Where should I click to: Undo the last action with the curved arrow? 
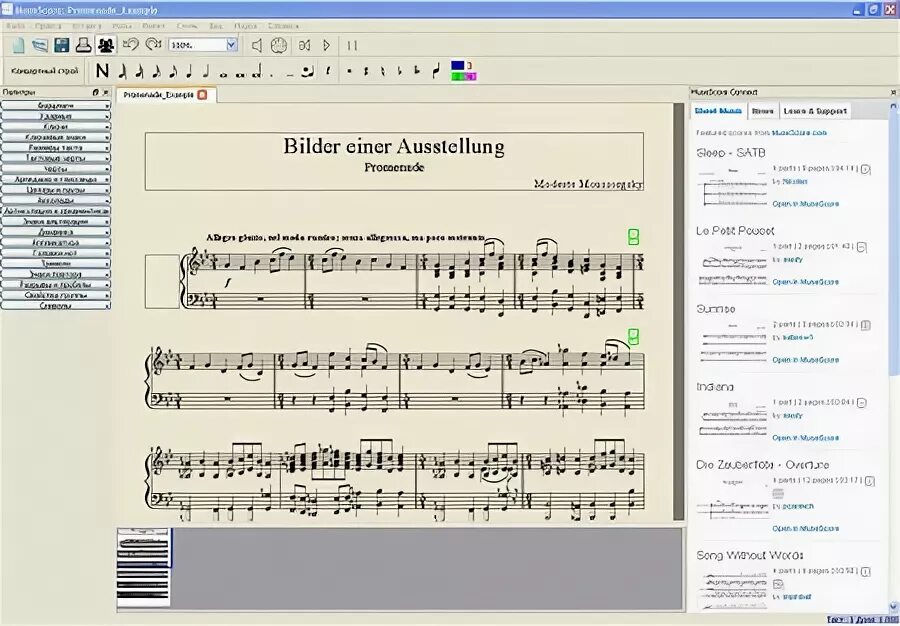(131, 45)
